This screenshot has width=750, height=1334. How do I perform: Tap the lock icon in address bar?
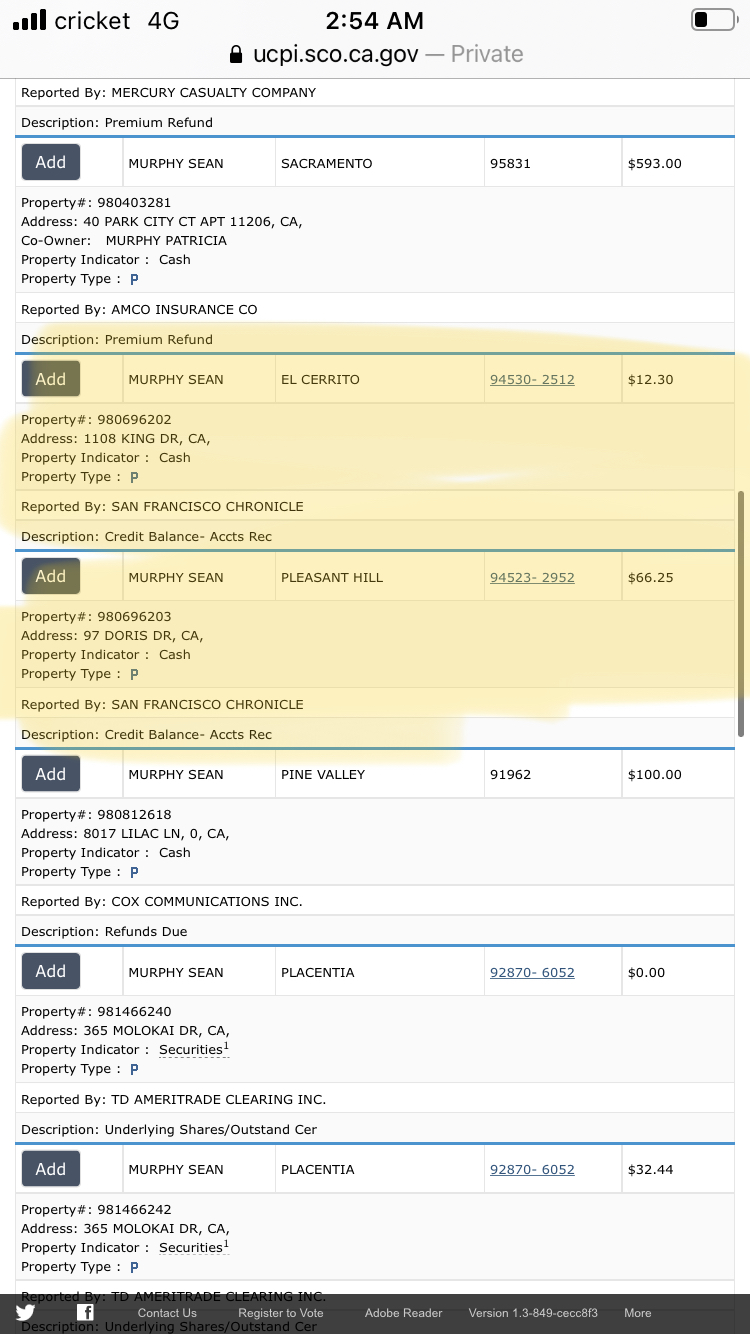coord(236,54)
